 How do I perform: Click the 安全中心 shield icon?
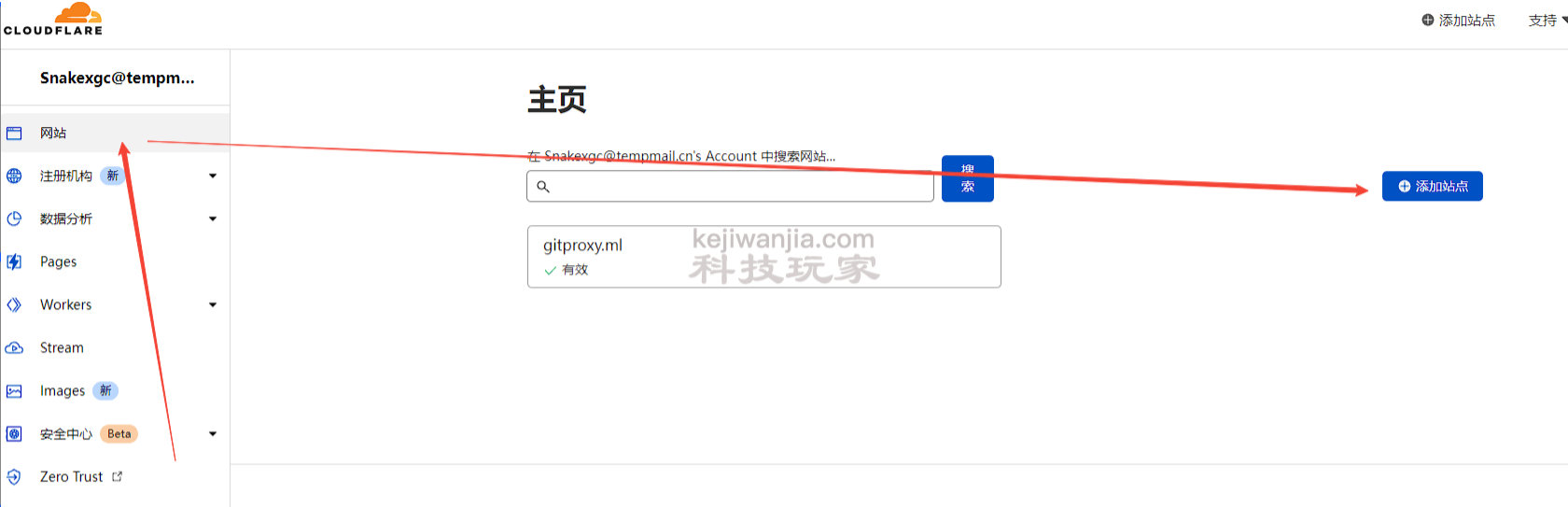(14, 434)
